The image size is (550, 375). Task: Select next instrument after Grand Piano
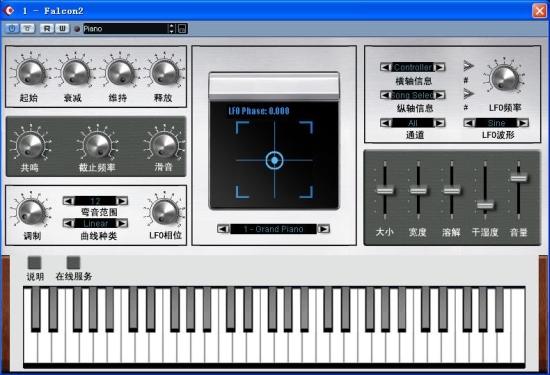point(323,229)
